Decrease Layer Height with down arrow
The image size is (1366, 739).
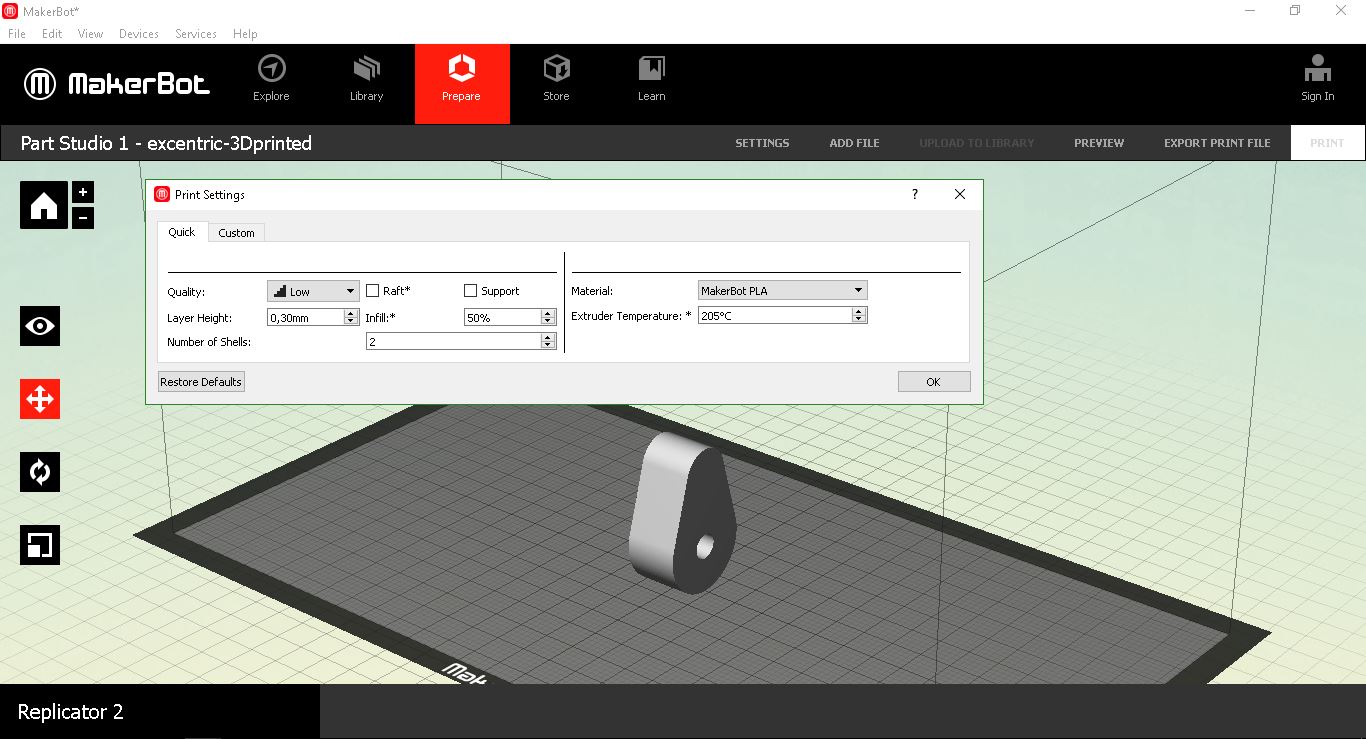(351, 321)
